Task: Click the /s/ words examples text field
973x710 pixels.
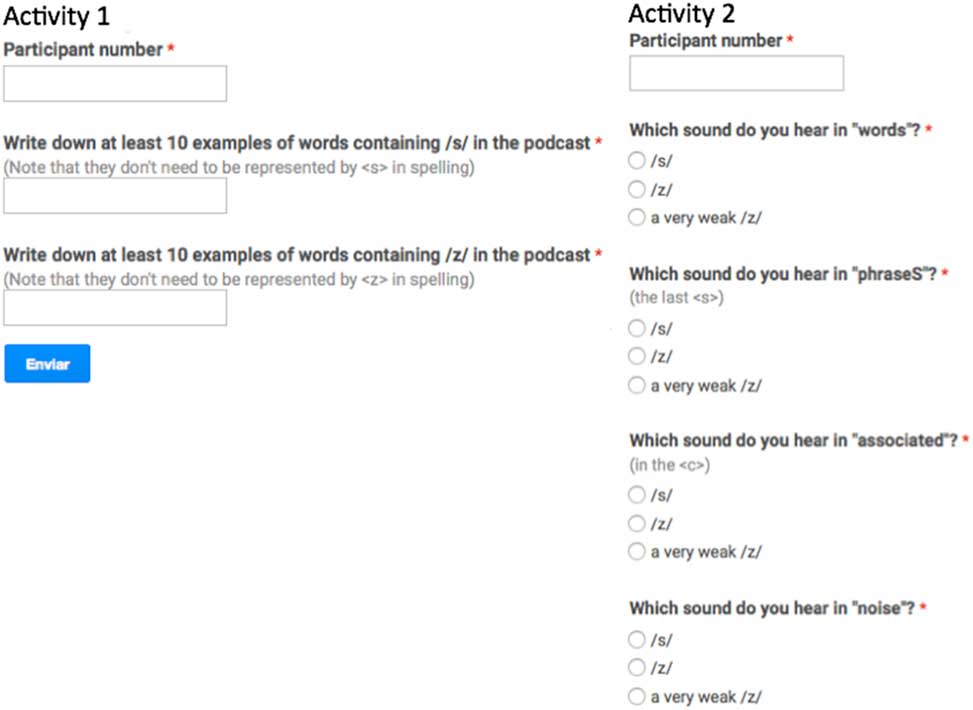Action: pos(115,196)
